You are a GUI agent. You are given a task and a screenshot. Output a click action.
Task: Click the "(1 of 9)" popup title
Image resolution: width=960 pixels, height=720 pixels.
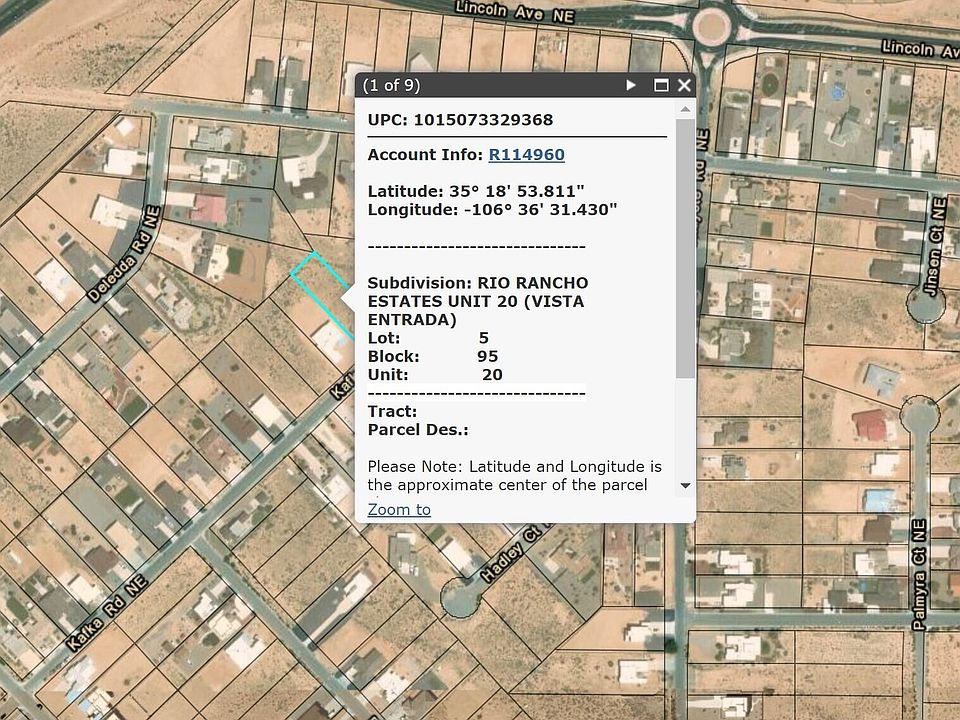tap(391, 85)
